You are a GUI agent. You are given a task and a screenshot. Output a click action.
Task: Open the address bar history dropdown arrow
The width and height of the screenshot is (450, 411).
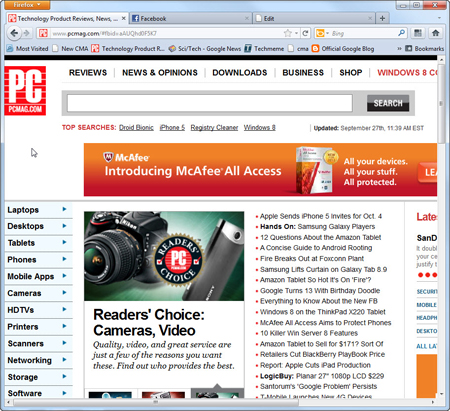coord(296,33)
